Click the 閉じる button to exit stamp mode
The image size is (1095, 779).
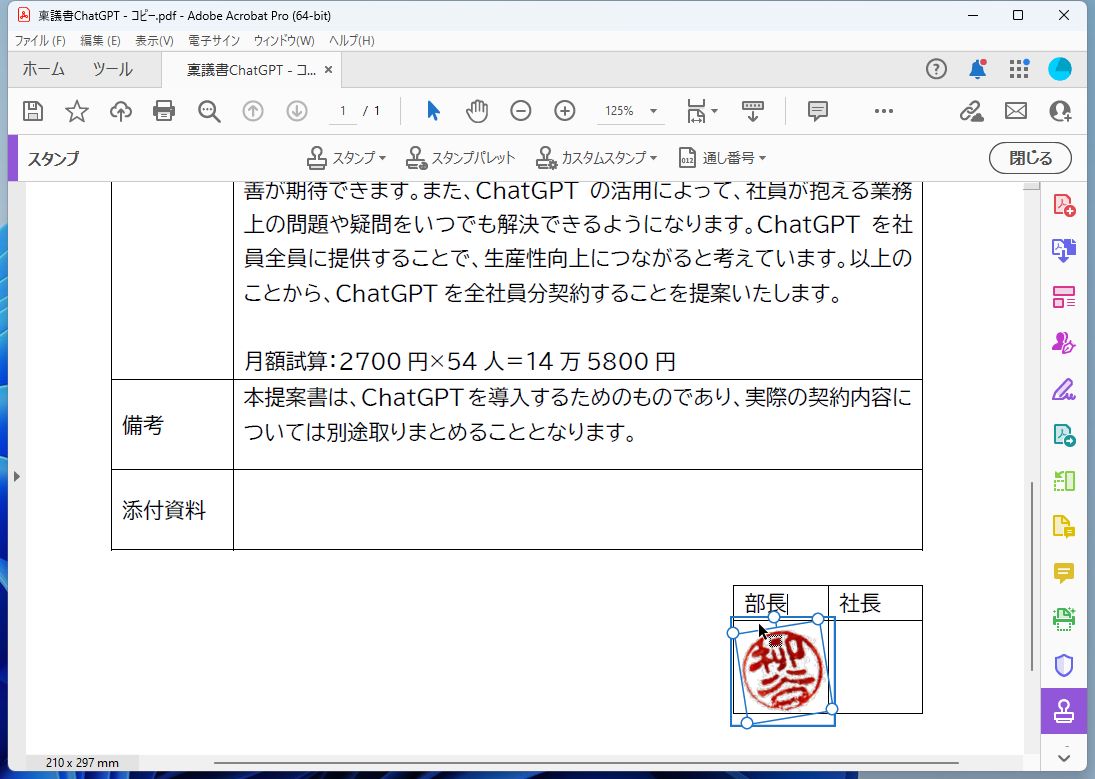(1030, 158)
